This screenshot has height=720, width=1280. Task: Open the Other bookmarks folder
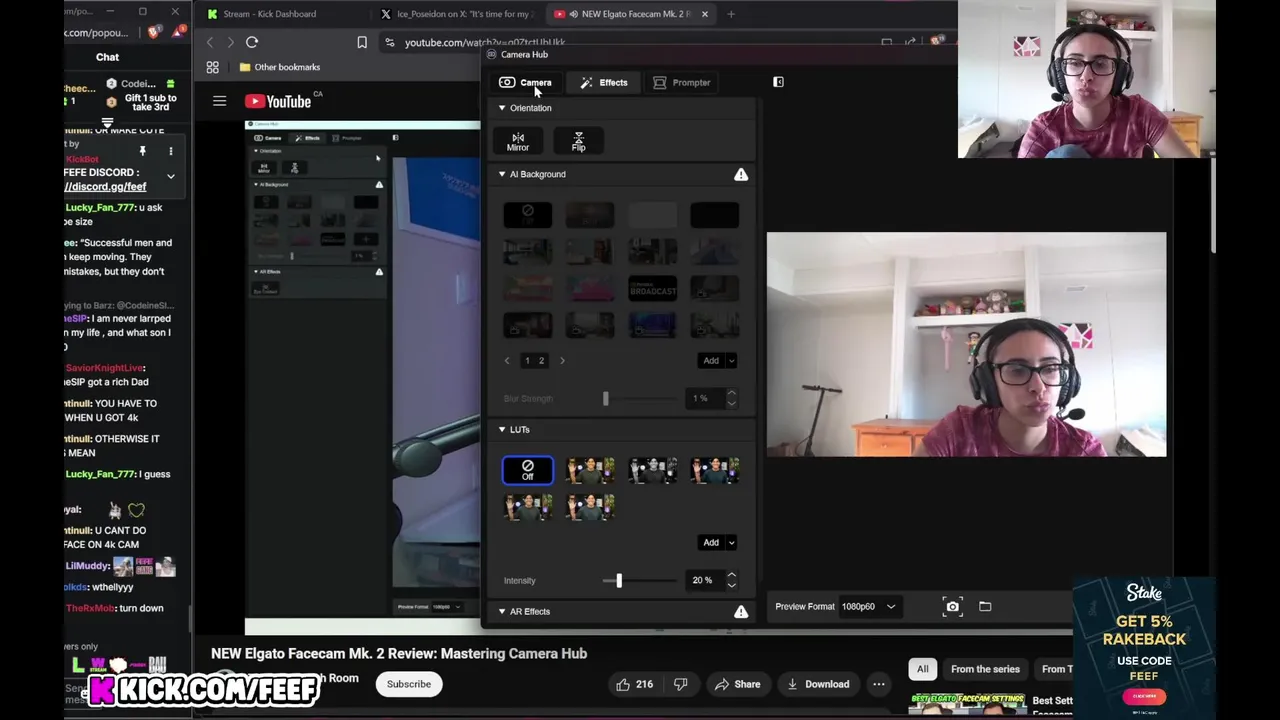(x=280, y=67)
